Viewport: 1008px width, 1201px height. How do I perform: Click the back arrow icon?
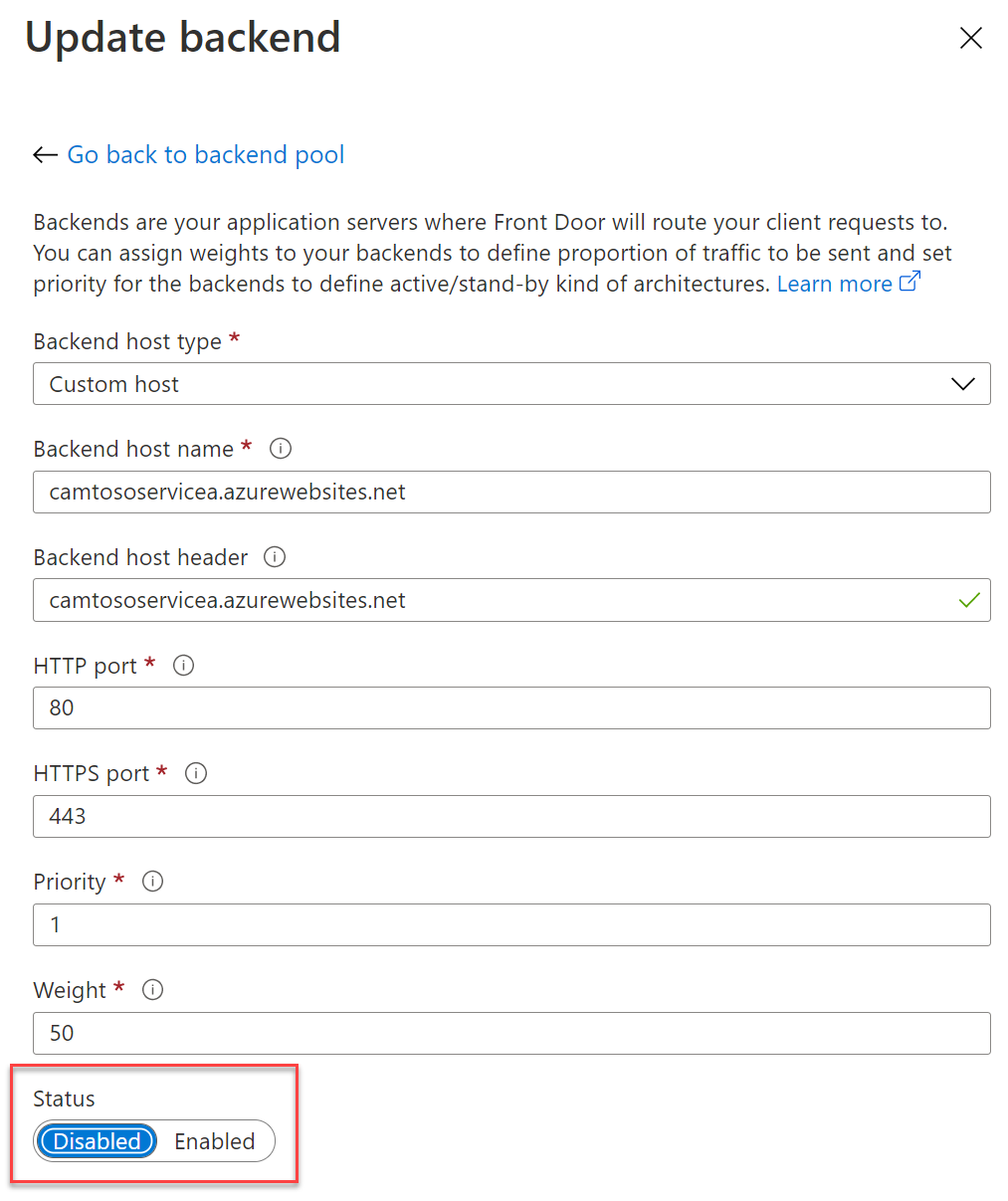[45, 155]
